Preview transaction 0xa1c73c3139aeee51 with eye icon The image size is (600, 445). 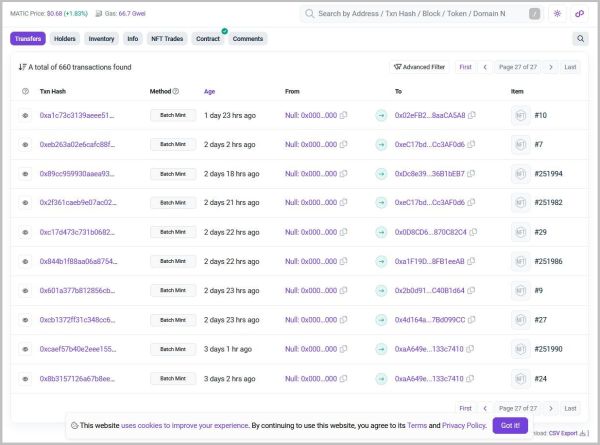point(25,115)
